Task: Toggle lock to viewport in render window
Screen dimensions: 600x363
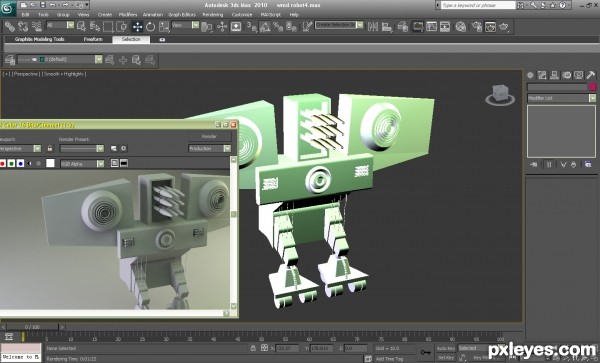Action: pos(50,148)
